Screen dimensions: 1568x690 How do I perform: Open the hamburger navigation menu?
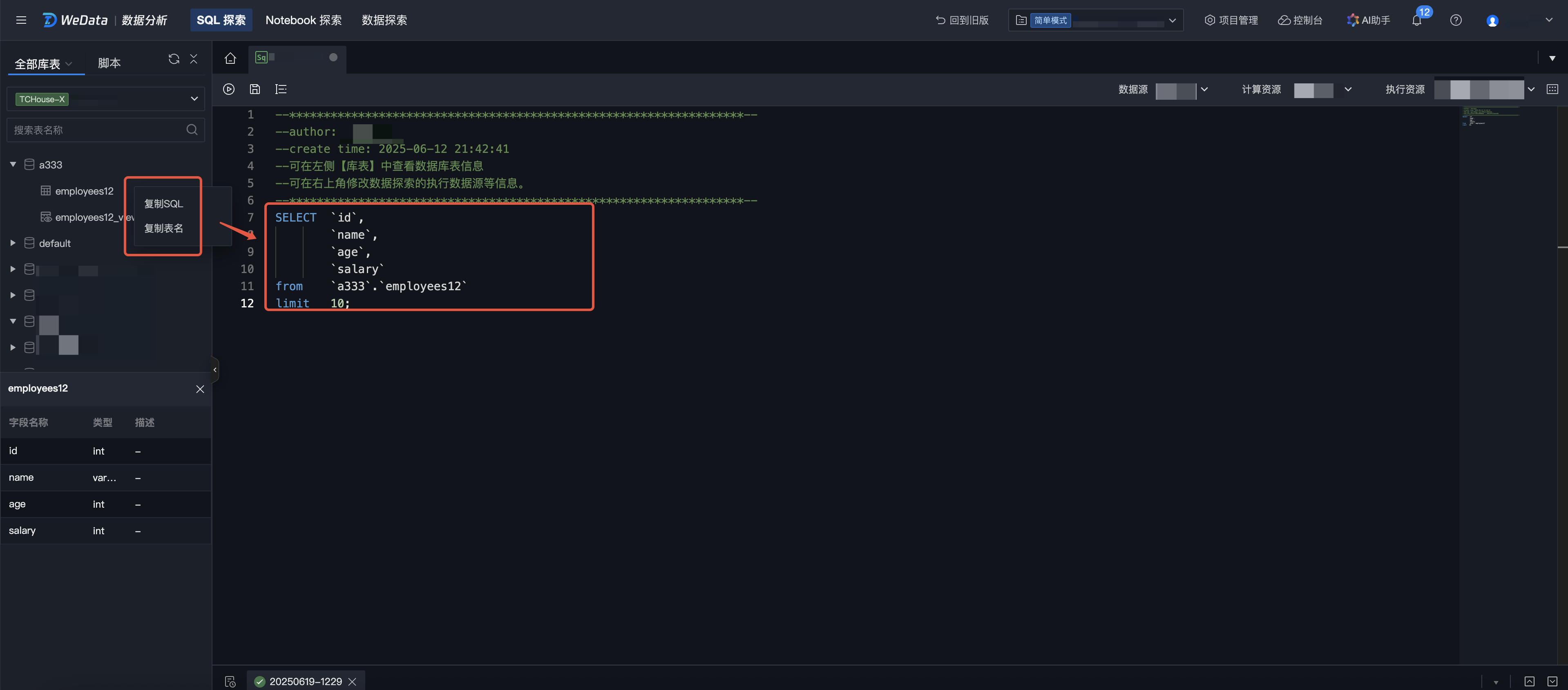click(x=21, y=20)
